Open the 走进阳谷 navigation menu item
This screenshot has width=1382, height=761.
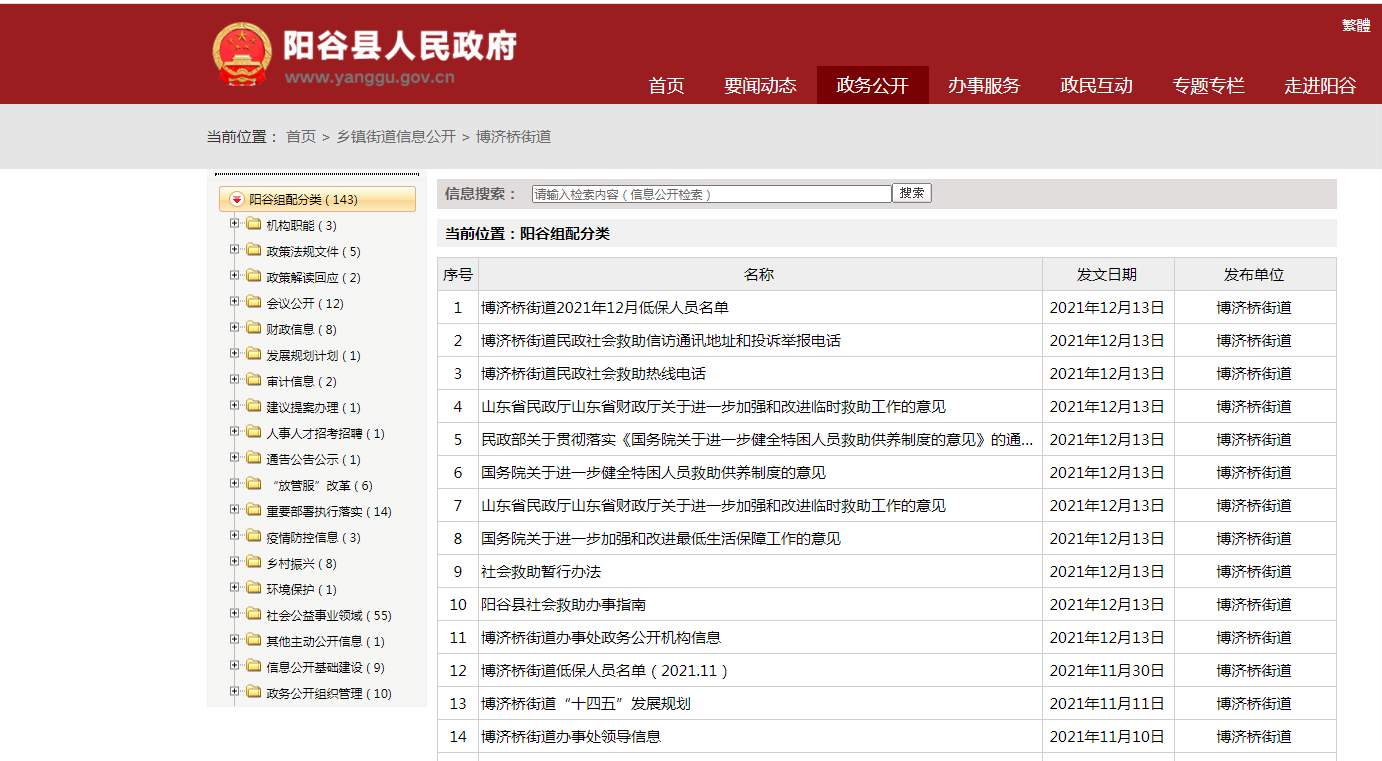point(1320,85)
